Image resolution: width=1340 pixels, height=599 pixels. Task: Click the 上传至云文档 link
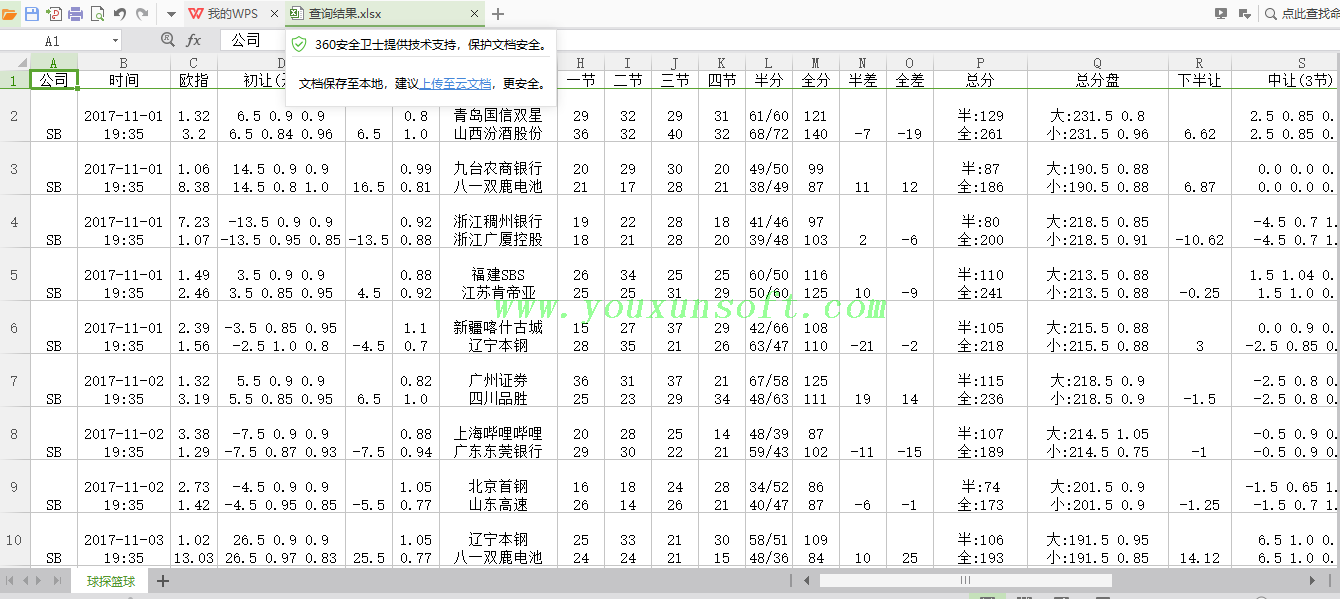(x=455, y=84)
